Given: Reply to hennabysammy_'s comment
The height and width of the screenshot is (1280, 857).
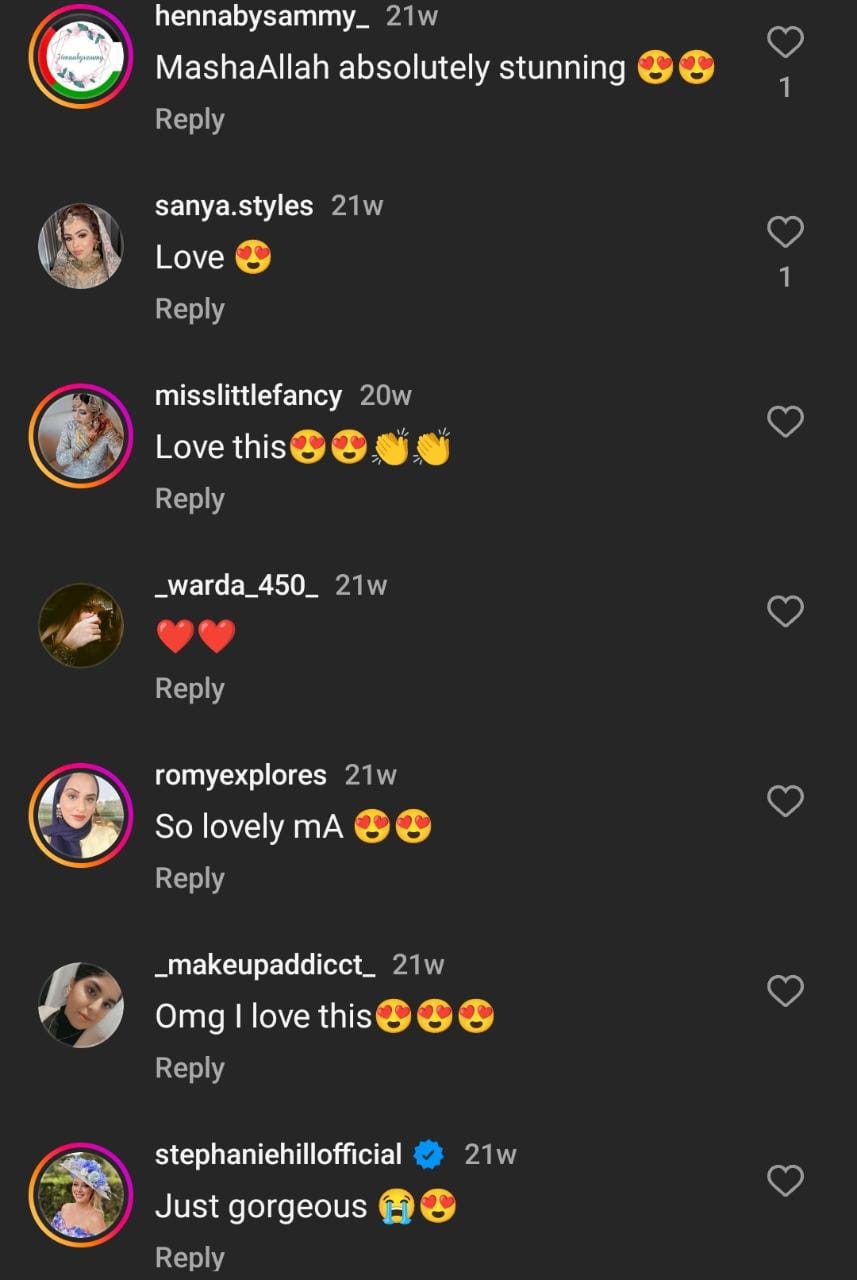Looking at the screenshot, I should pos(189,119).
